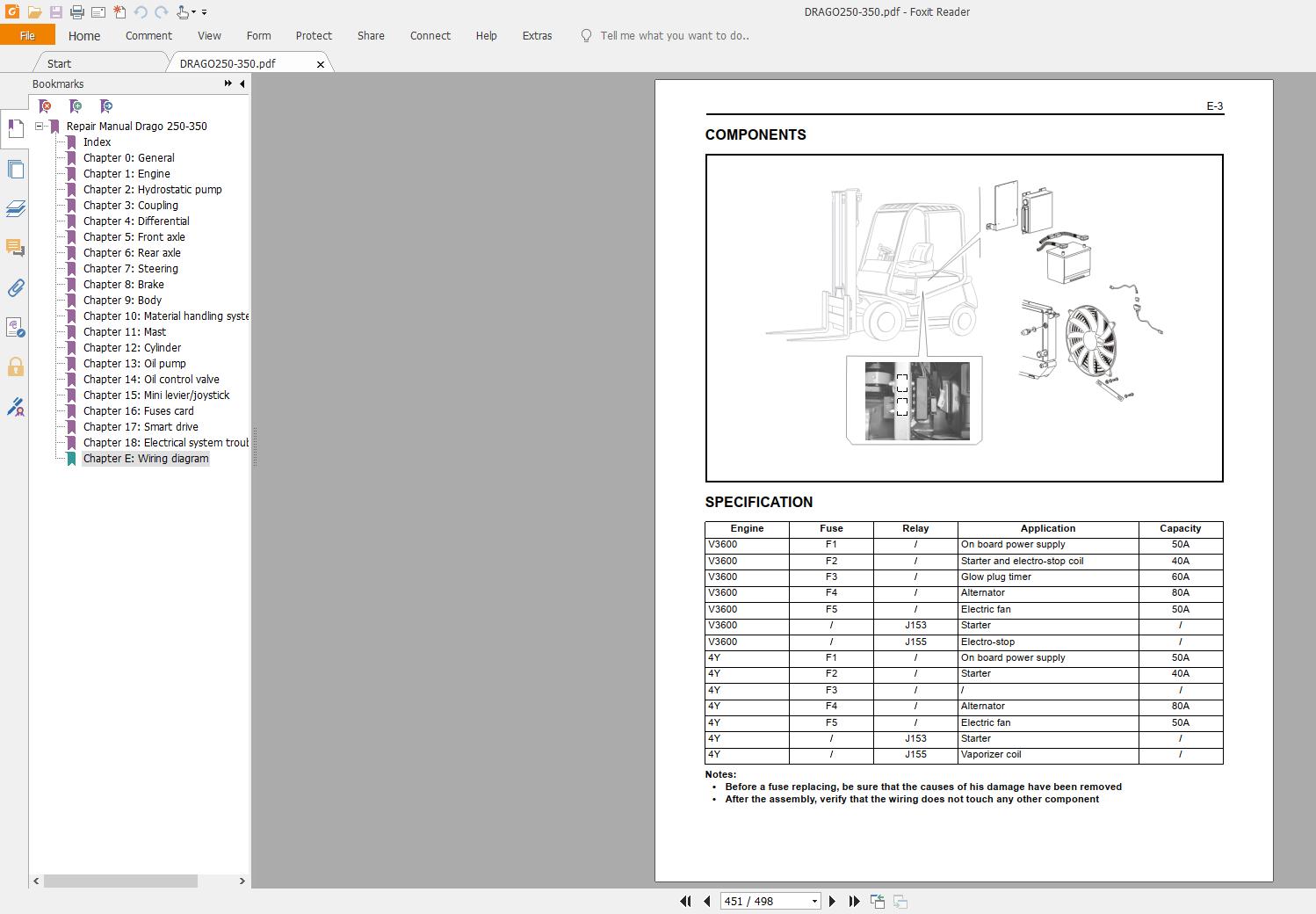Open the Comment ribbon tab
This screenshot has height=914, width=1316.
click(x=148, y=36)
